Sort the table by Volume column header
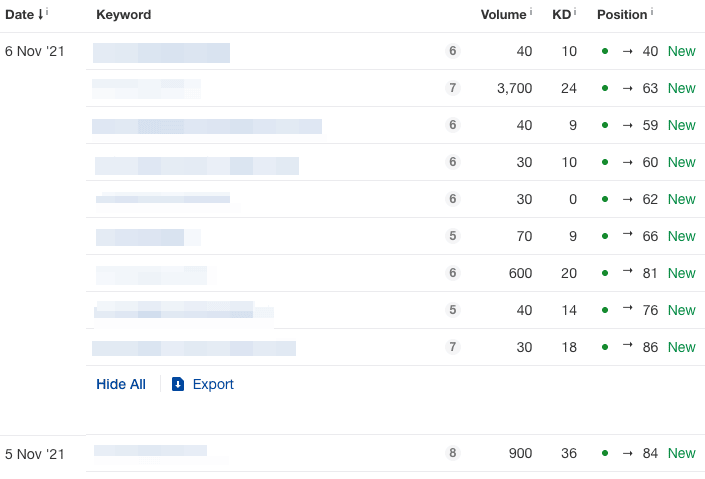The image size is (705, 479). 503,15
